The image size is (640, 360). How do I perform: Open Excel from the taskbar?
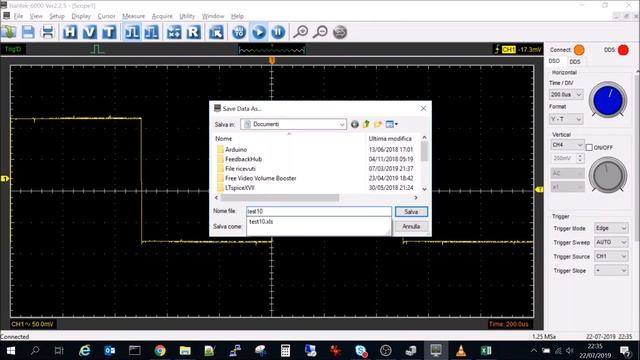coord(486,351)
